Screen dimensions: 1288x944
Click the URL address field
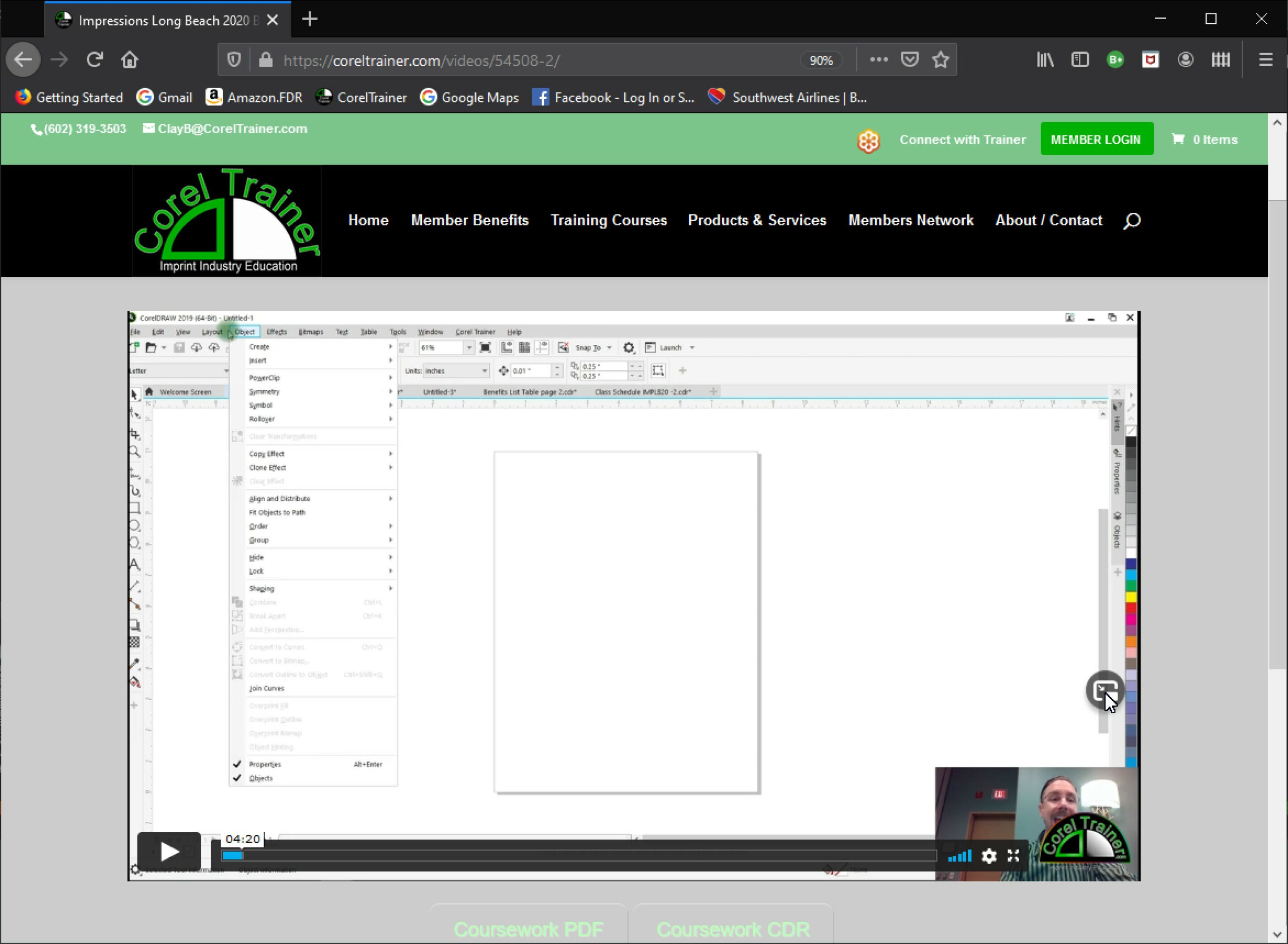tap(537, 60)
